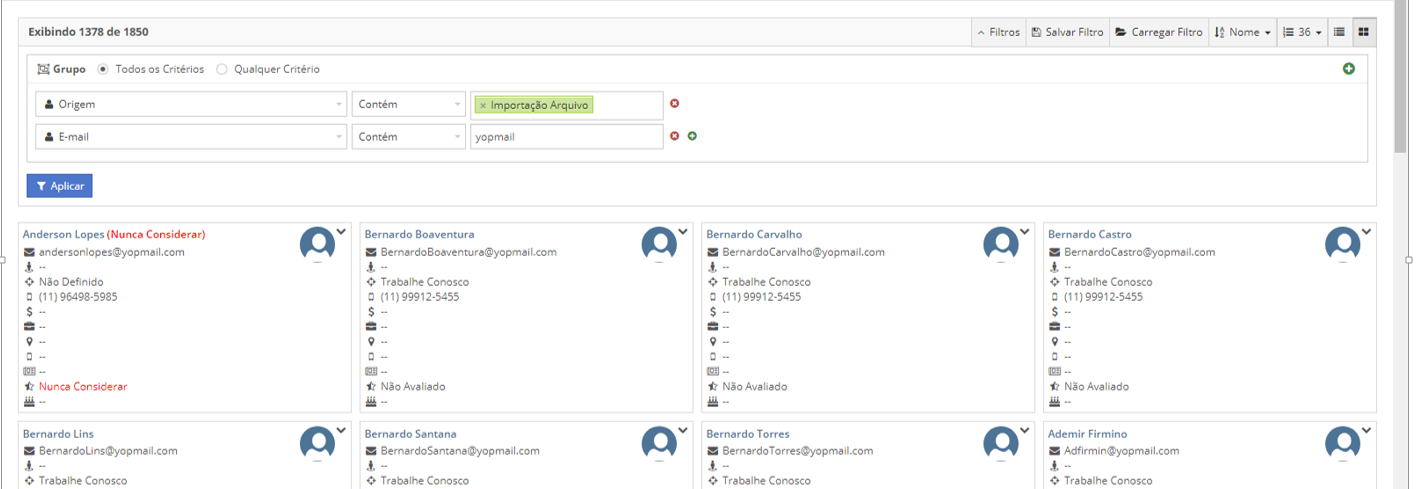Open Bernardo Castro candidate profile
This screenshot has height=489, width=1416.
pyautogui.click(x=1090, y=234)
